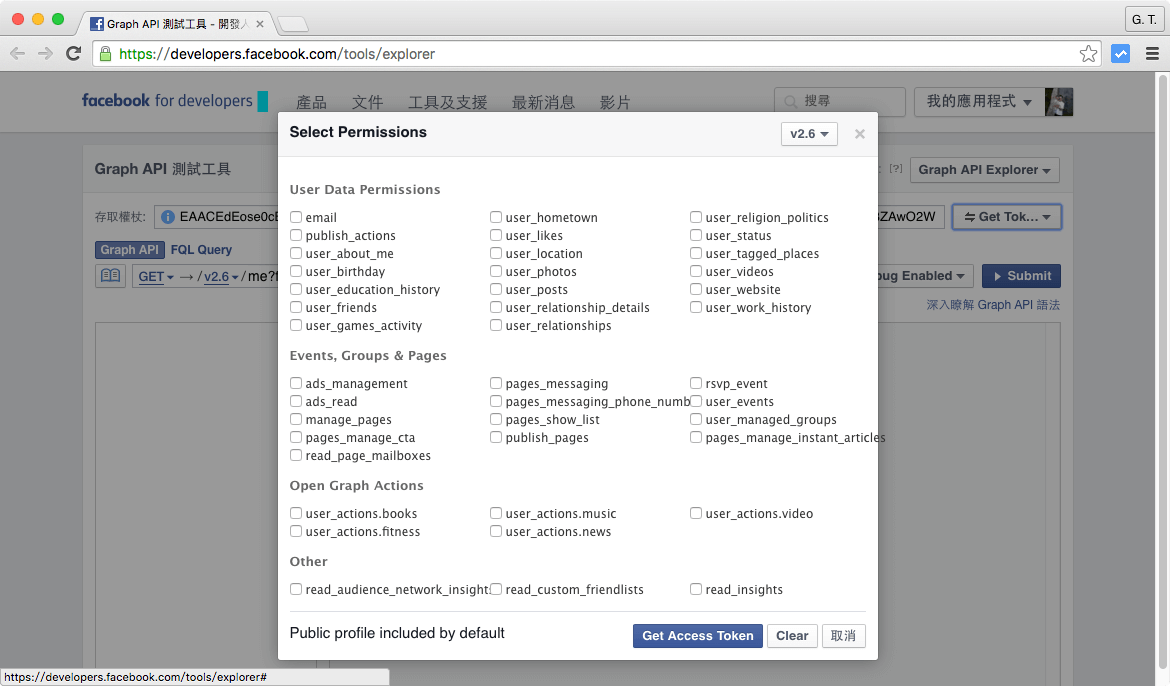The image size is (1170, 686).
Task: Click the book icon beside GET
Action: tap(110, 276)
